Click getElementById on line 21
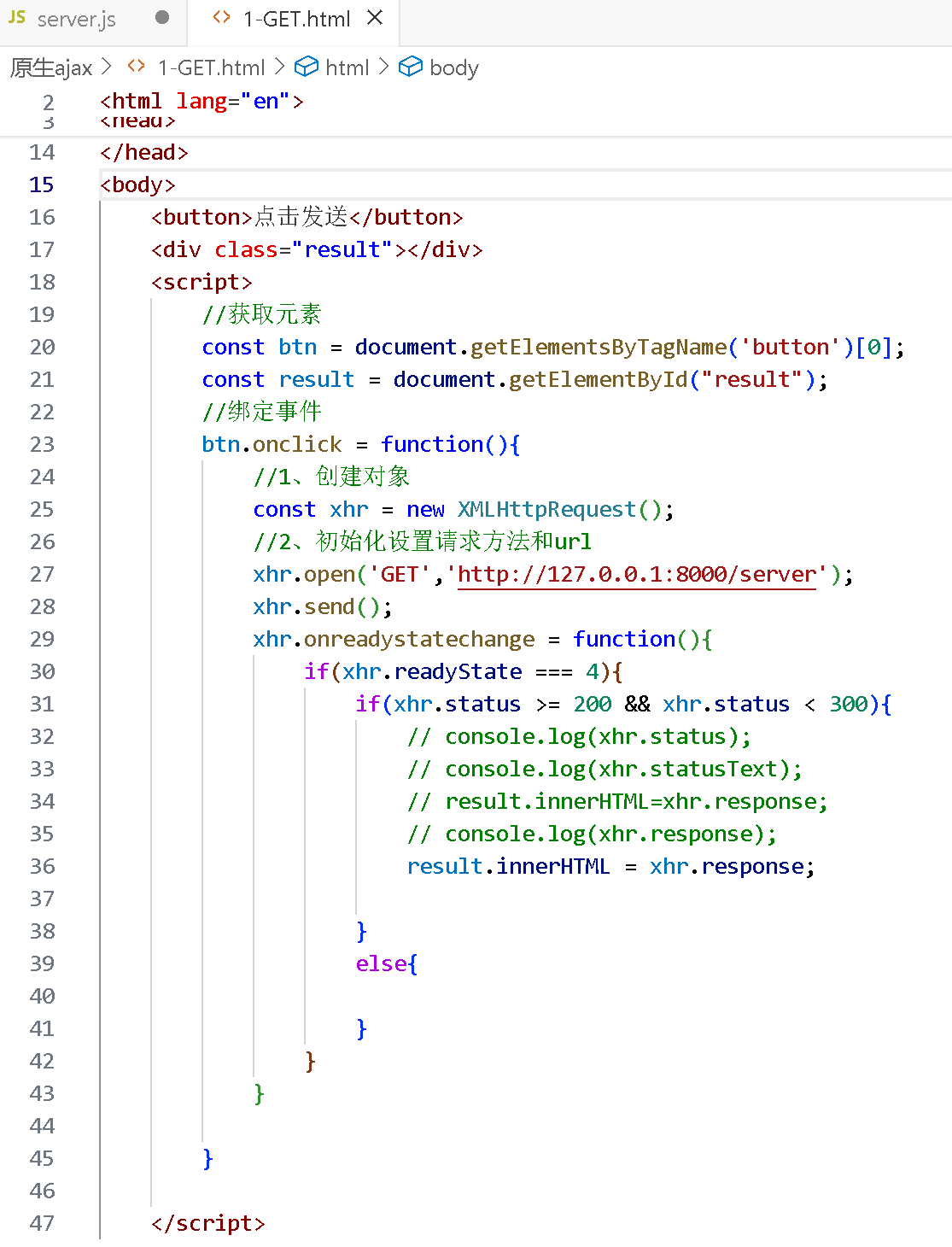This screenshot has width=952, height=1247. (x=598, y=379)
